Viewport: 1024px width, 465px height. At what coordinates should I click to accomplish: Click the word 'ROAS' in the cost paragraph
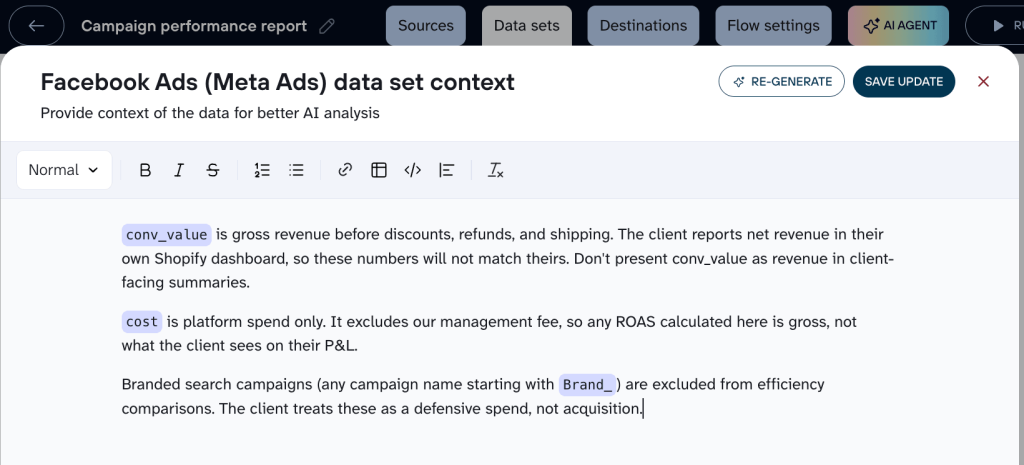pos(633,321)
